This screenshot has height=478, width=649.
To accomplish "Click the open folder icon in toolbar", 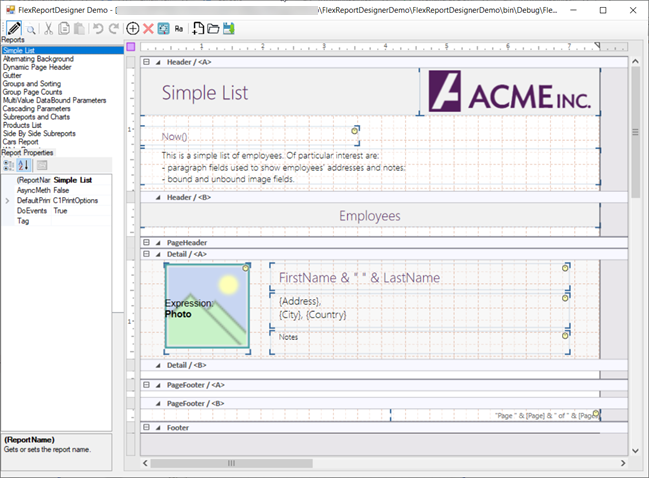I will tap(214, 28).
